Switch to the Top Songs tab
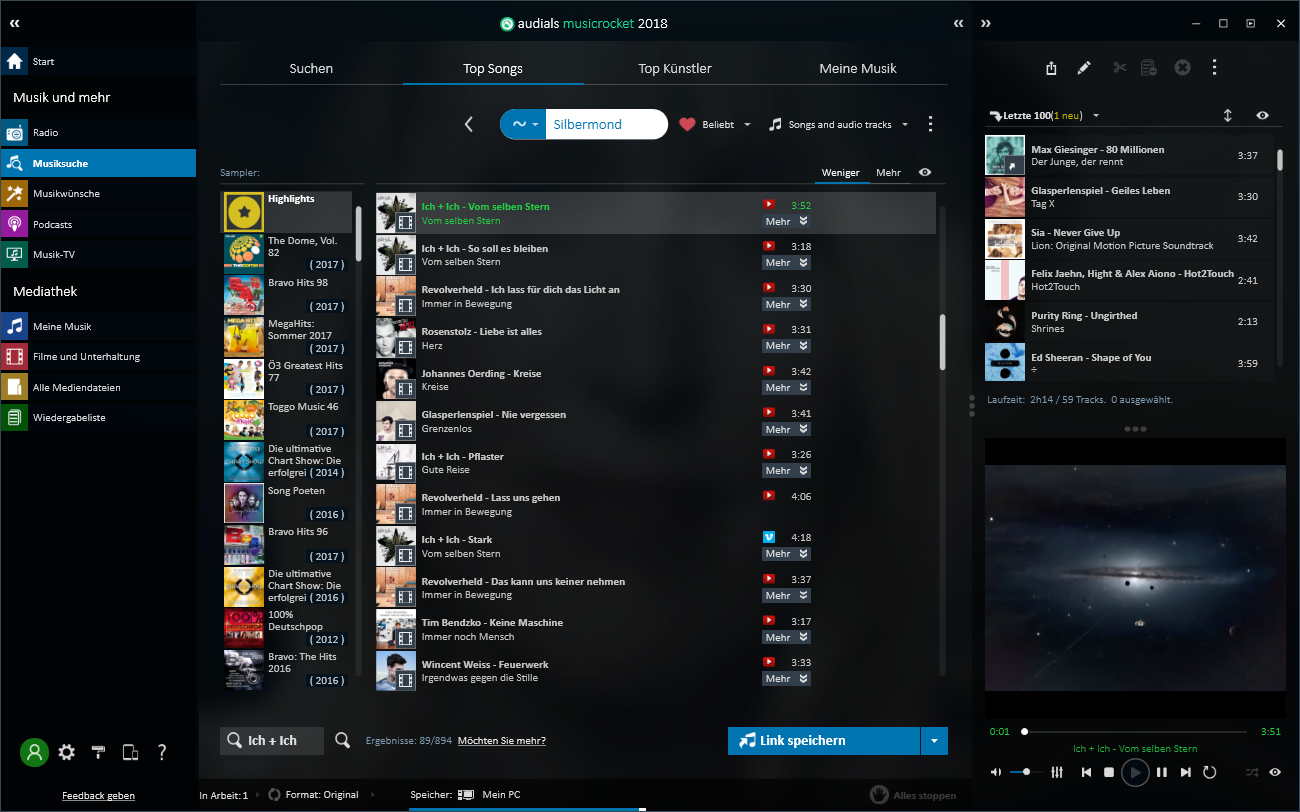Screen dimensions: 1300x812 coord(493,68)
